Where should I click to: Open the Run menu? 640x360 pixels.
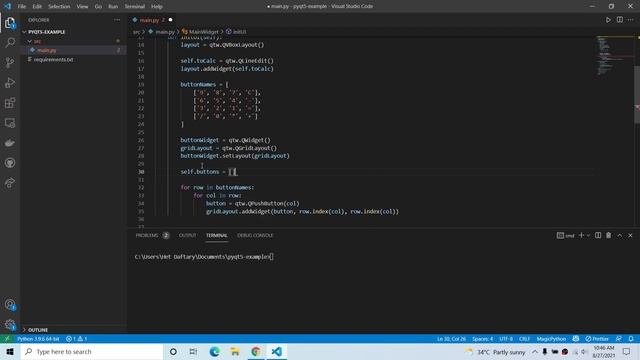[113, 7]
